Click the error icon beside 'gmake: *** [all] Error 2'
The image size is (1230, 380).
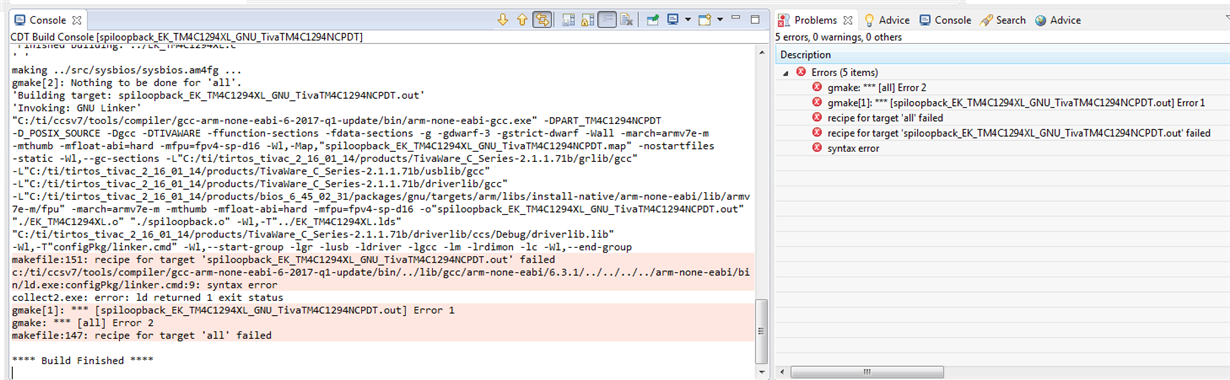[817, 87]
